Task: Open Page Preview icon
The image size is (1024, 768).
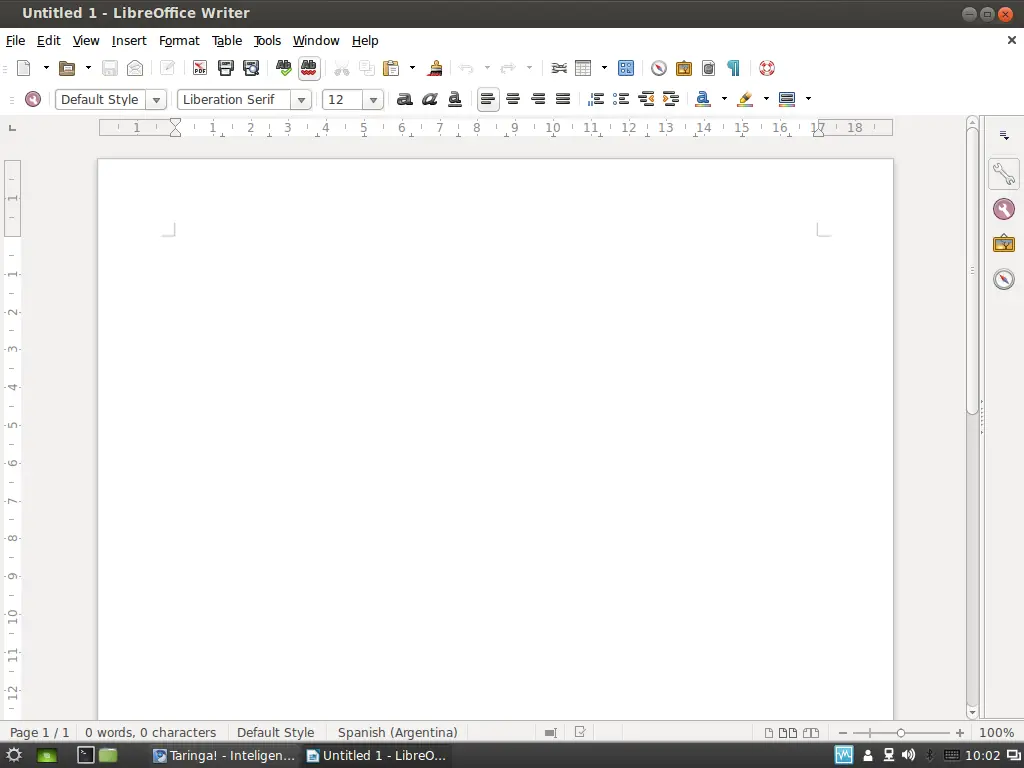Action: click(x=251, y=68)
